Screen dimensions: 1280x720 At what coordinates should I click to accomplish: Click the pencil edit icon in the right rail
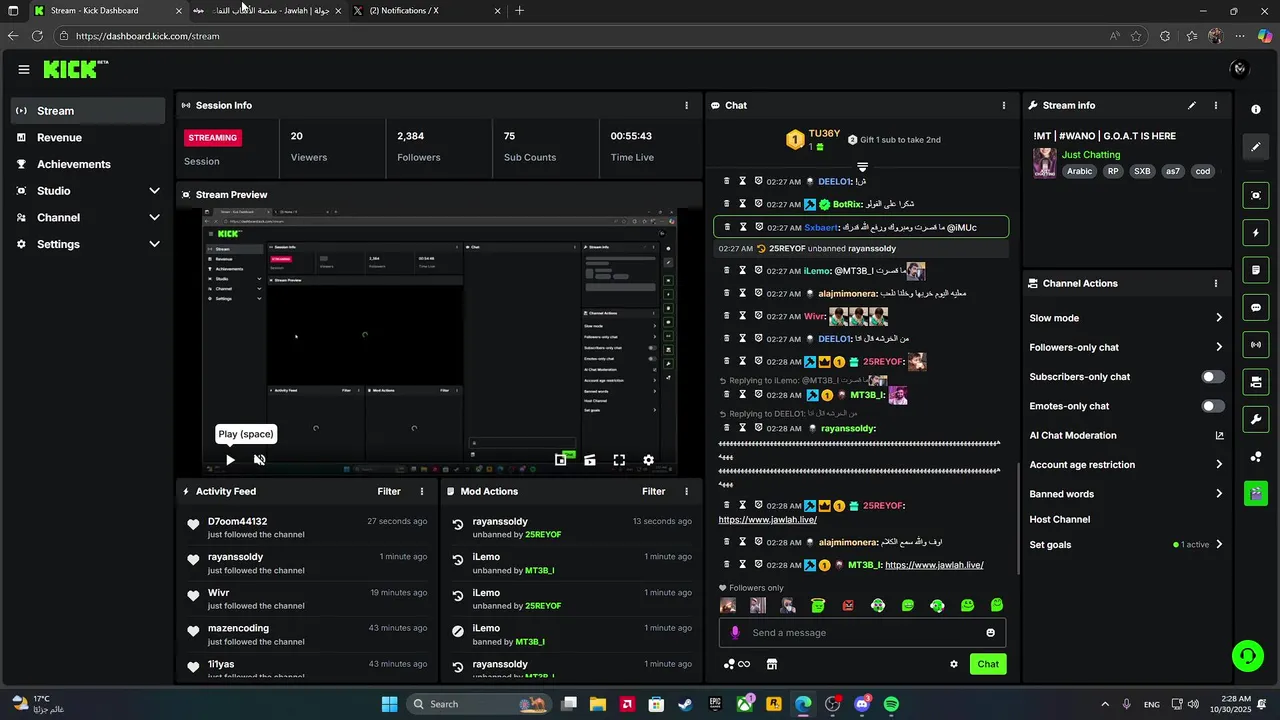coord(1256,147)
